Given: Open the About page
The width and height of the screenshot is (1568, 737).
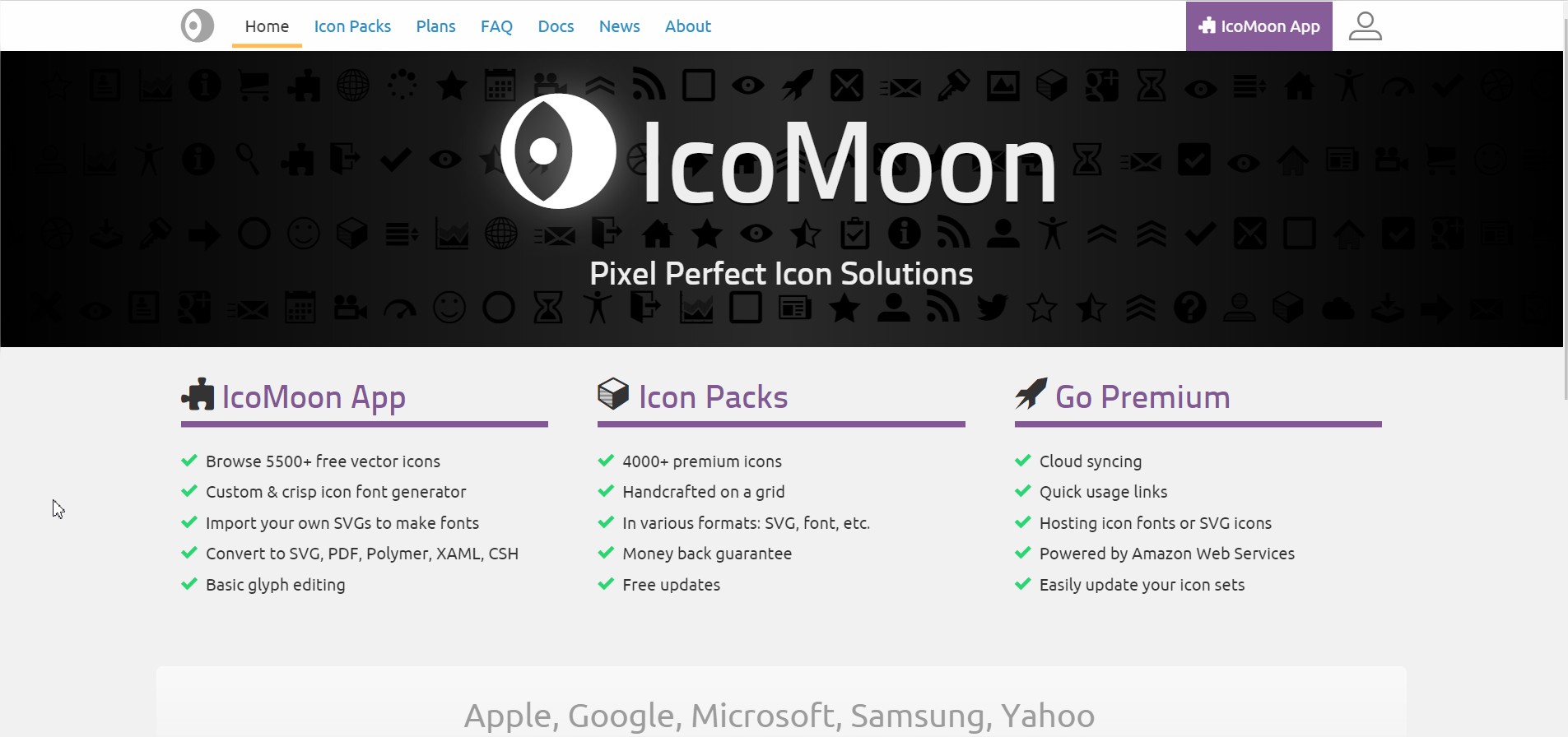Looking at the screenshot, I should pyautogui.click(x=688, y=26).
